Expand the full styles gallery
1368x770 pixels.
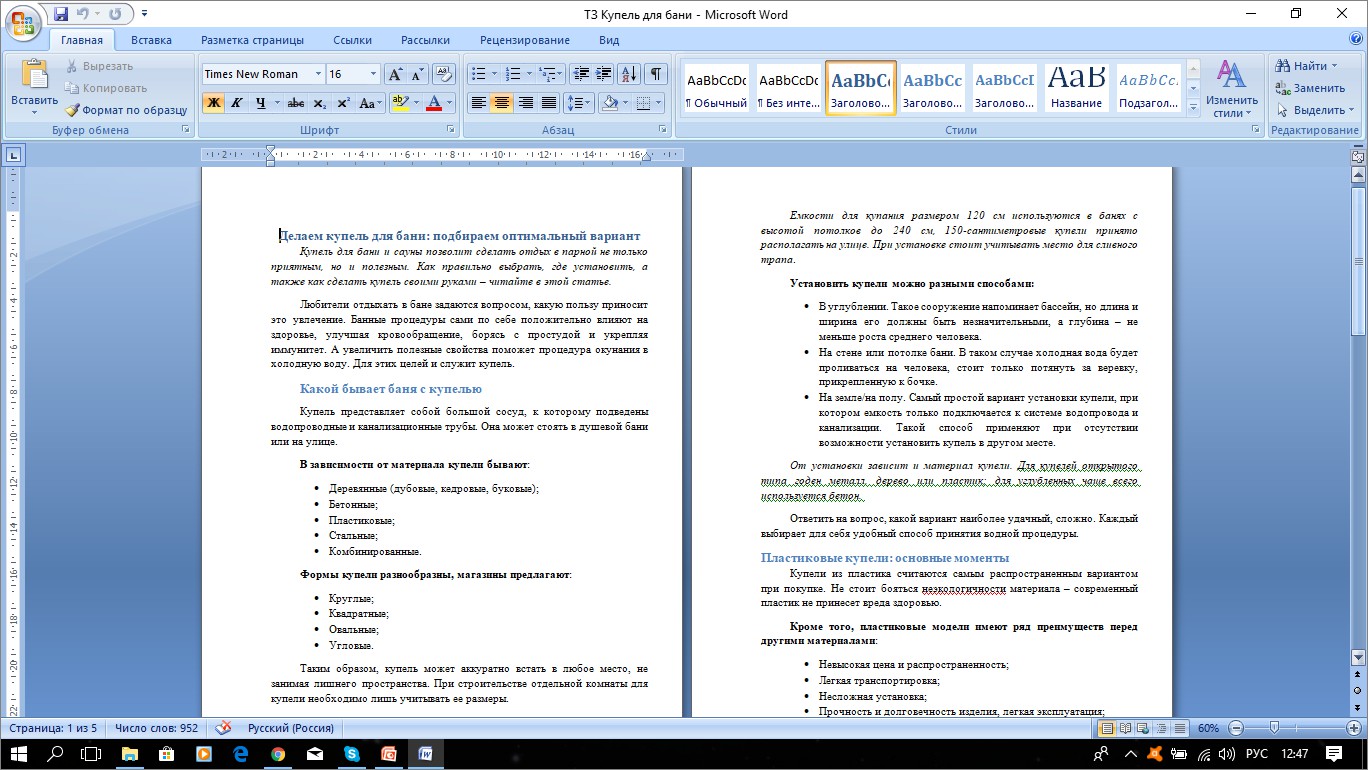[1192, 106]
